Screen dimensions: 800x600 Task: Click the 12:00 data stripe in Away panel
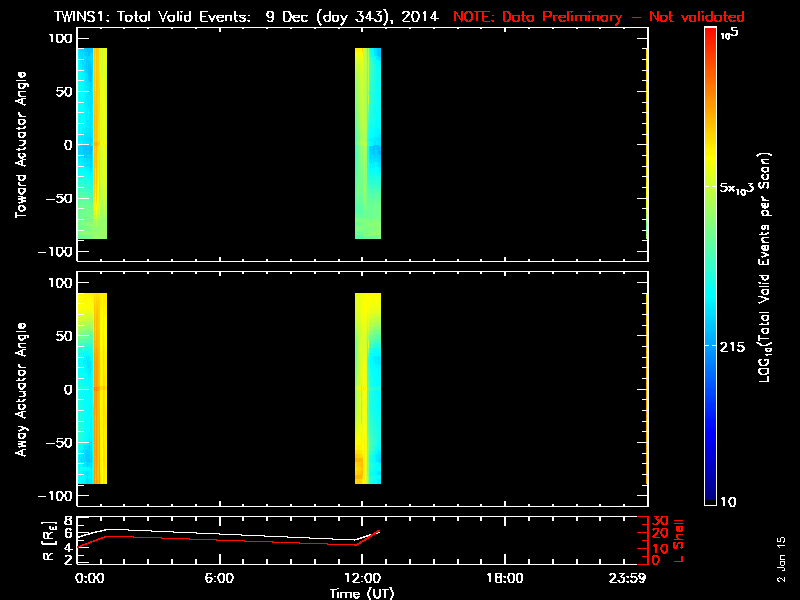tap(368, 388)
